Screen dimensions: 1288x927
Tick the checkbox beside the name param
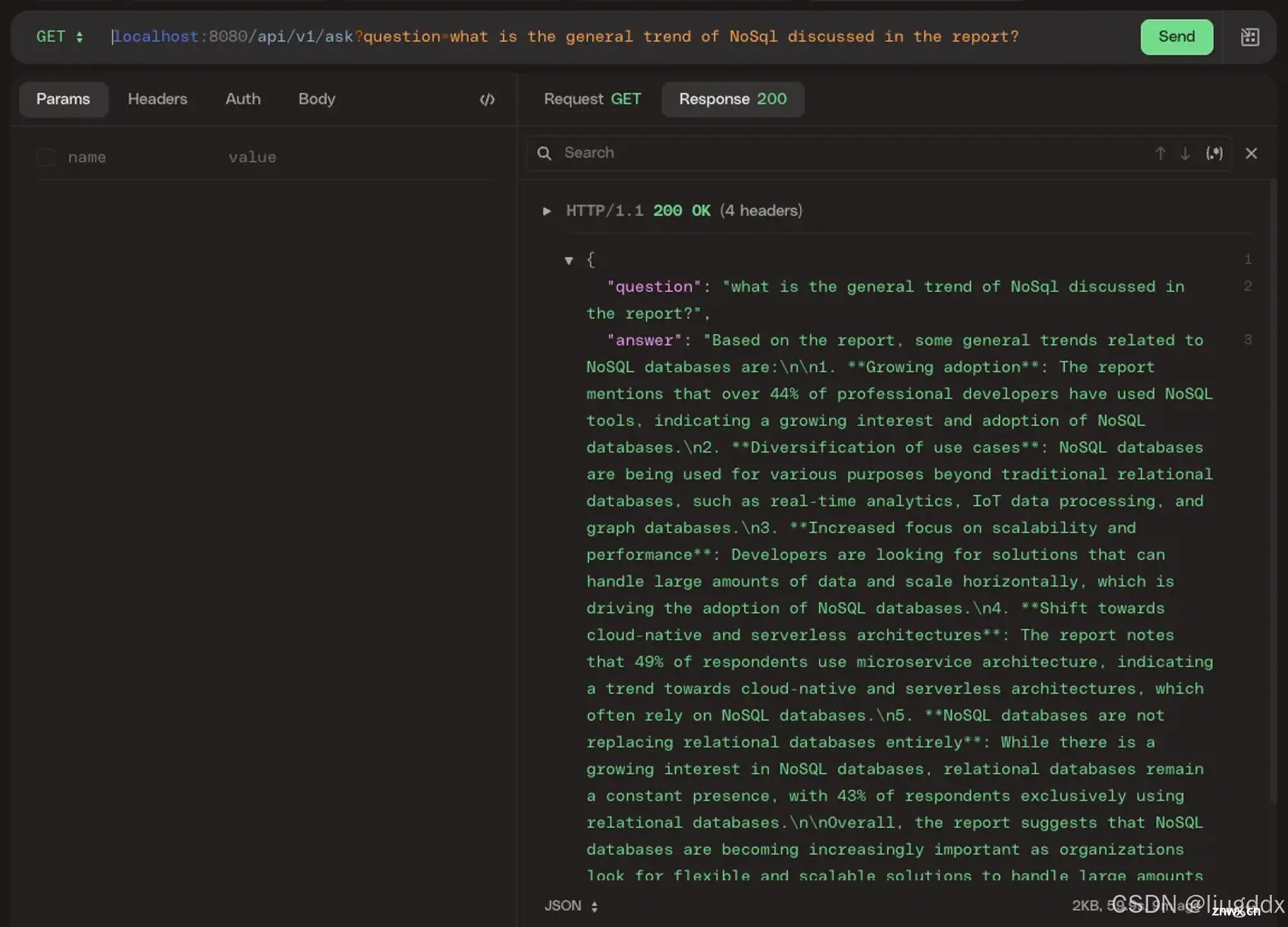(46, 157)
